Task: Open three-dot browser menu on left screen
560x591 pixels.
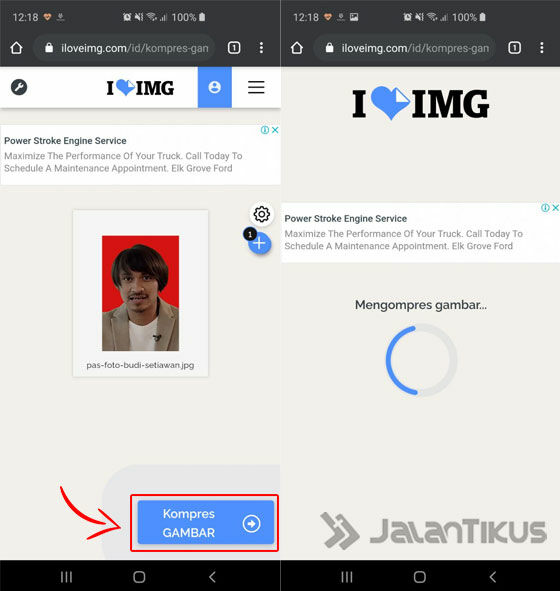Action: point(261,48)
